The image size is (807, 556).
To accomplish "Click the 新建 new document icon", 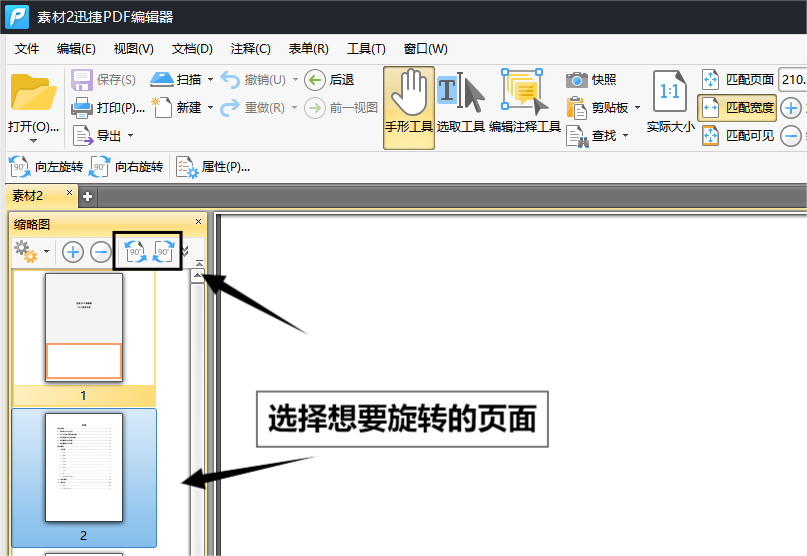I will pyautogui.click(x=162, y=107).
